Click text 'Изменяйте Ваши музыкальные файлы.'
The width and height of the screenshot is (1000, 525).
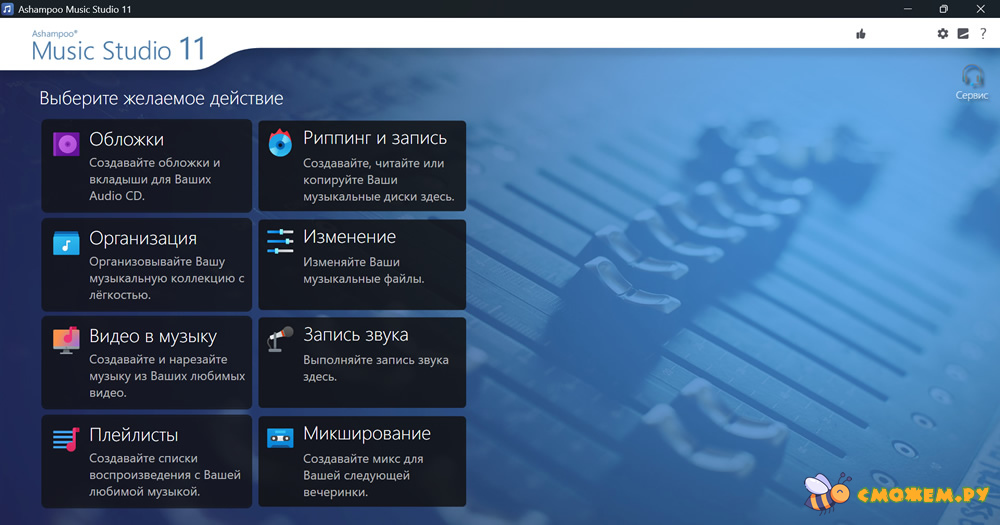364,270
